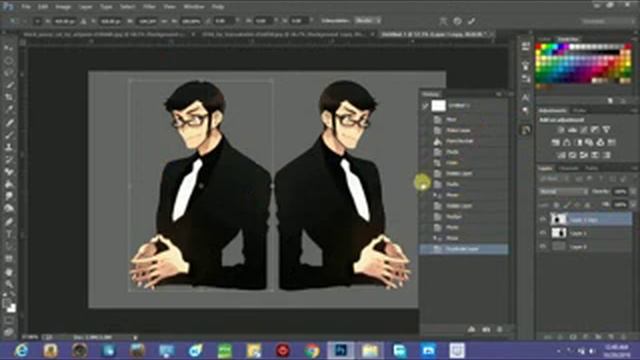This screenshot has width=640, height=360.
Task: Create new snapshot in History panel
Action: click(x=486, y=329)
